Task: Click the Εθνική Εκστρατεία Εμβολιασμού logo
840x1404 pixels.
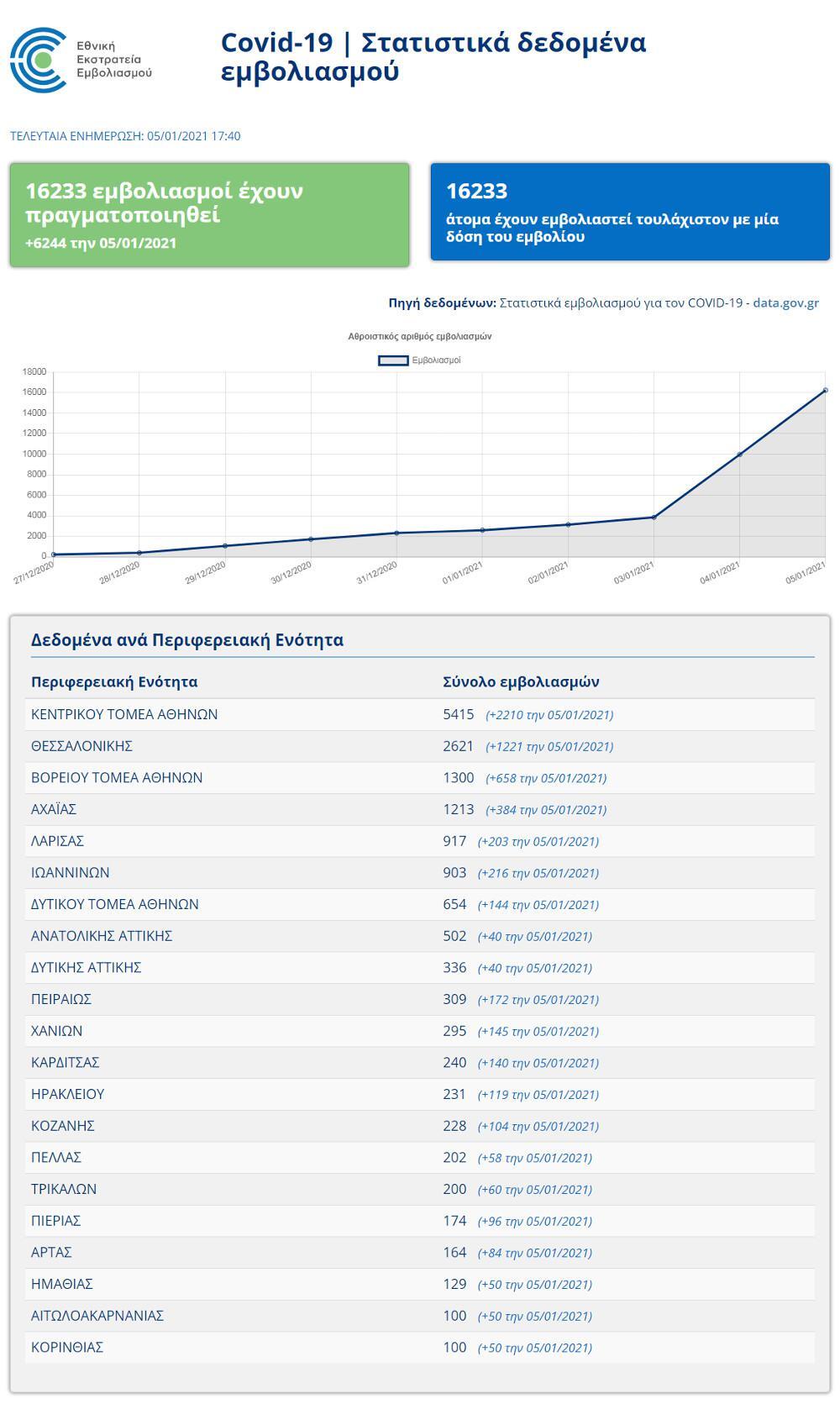Action: [x=81, y=60]
